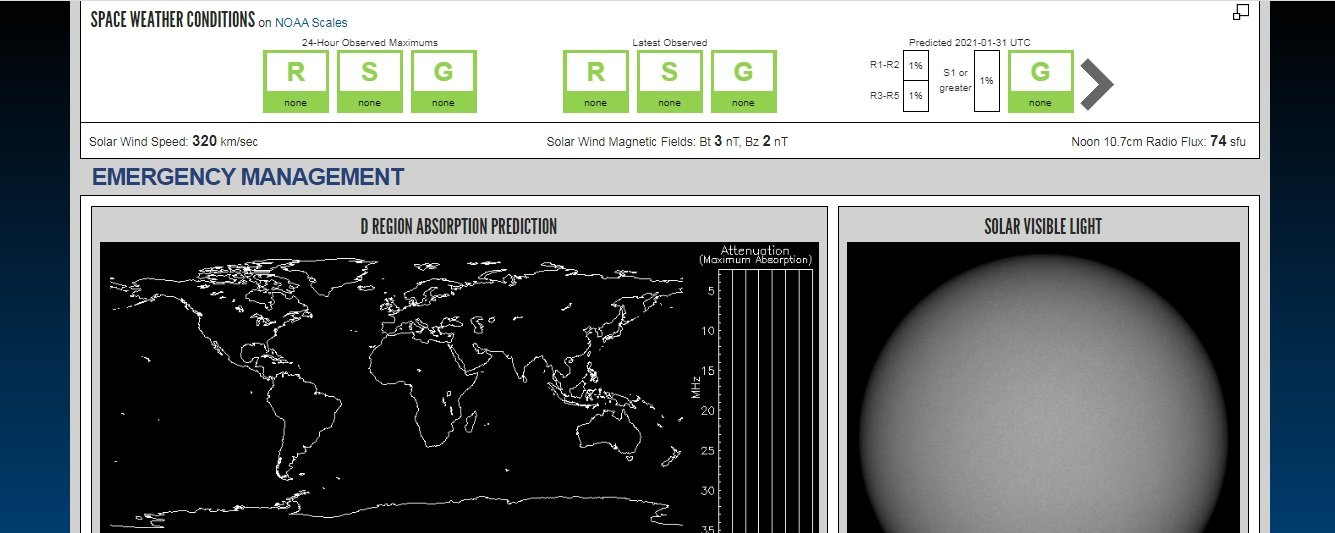Click the Latest Observed G scale box
Image resolution: width=1335 pixels, height=533 pixels.
tap(744, 81)
